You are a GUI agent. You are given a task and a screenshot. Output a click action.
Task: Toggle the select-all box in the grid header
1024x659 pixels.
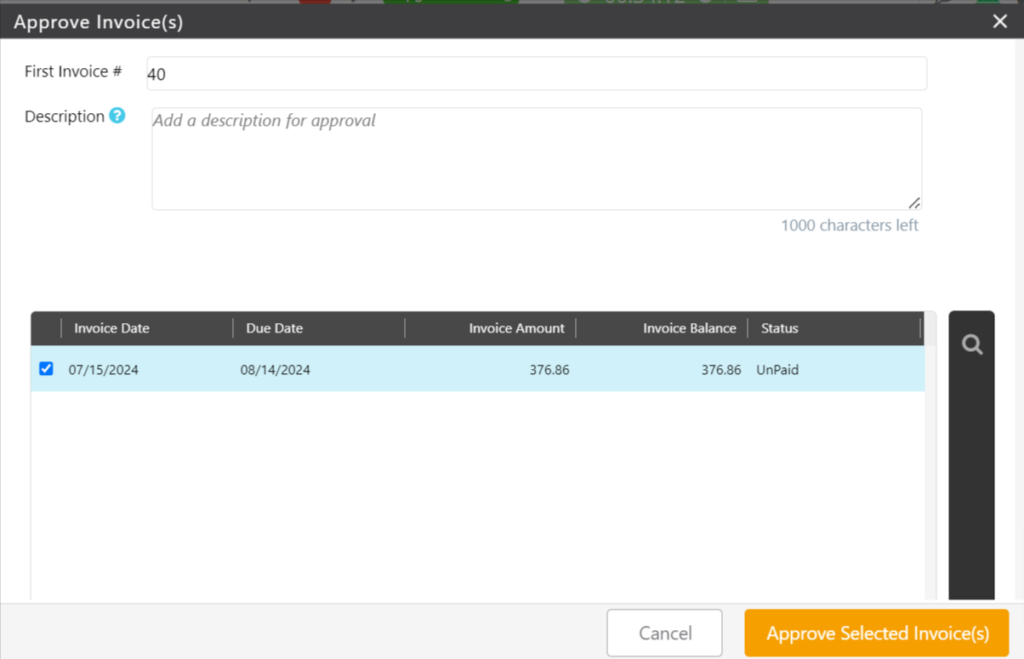tap(46, 328)
